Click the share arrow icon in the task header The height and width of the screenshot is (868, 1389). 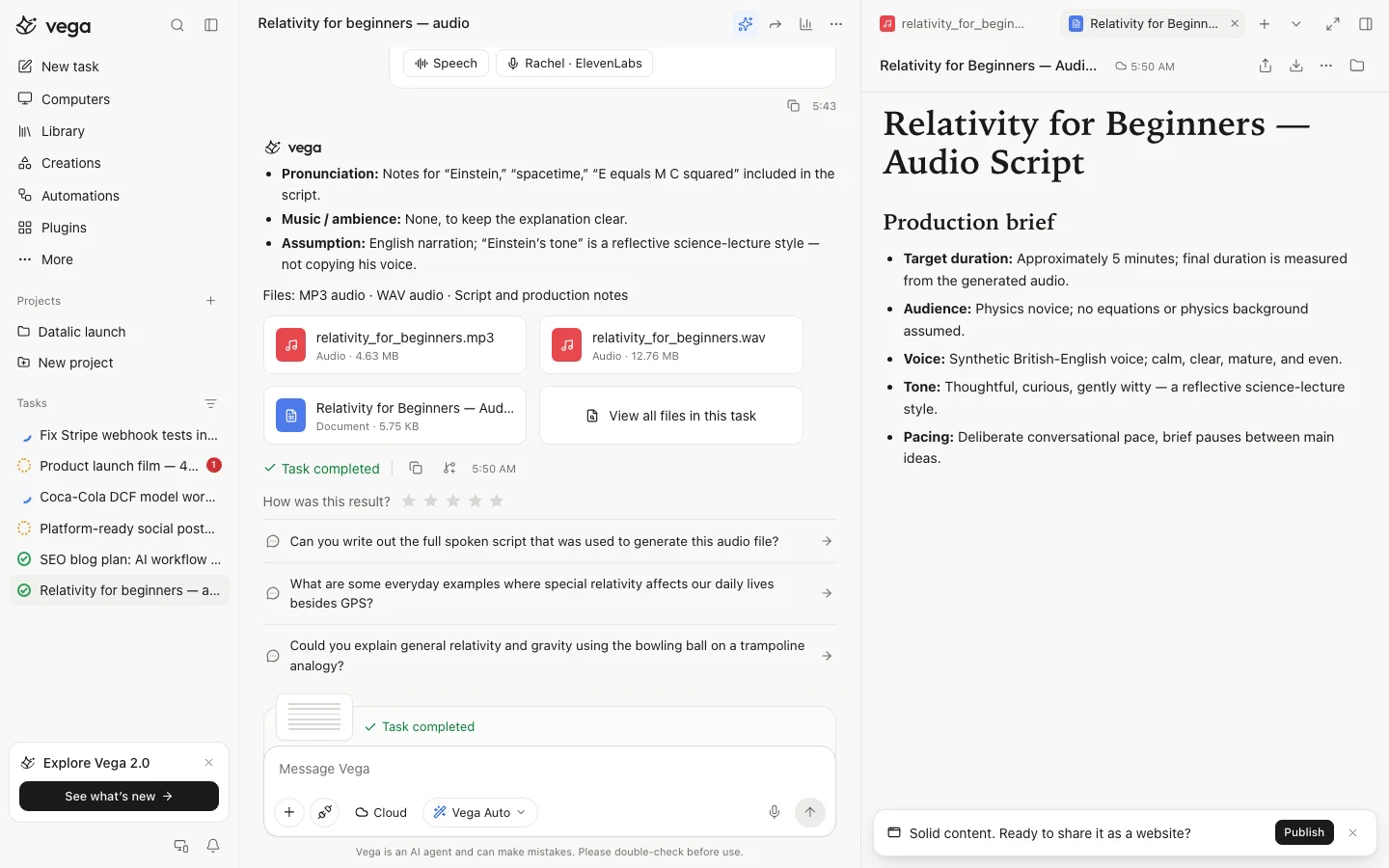coord(776,24)
